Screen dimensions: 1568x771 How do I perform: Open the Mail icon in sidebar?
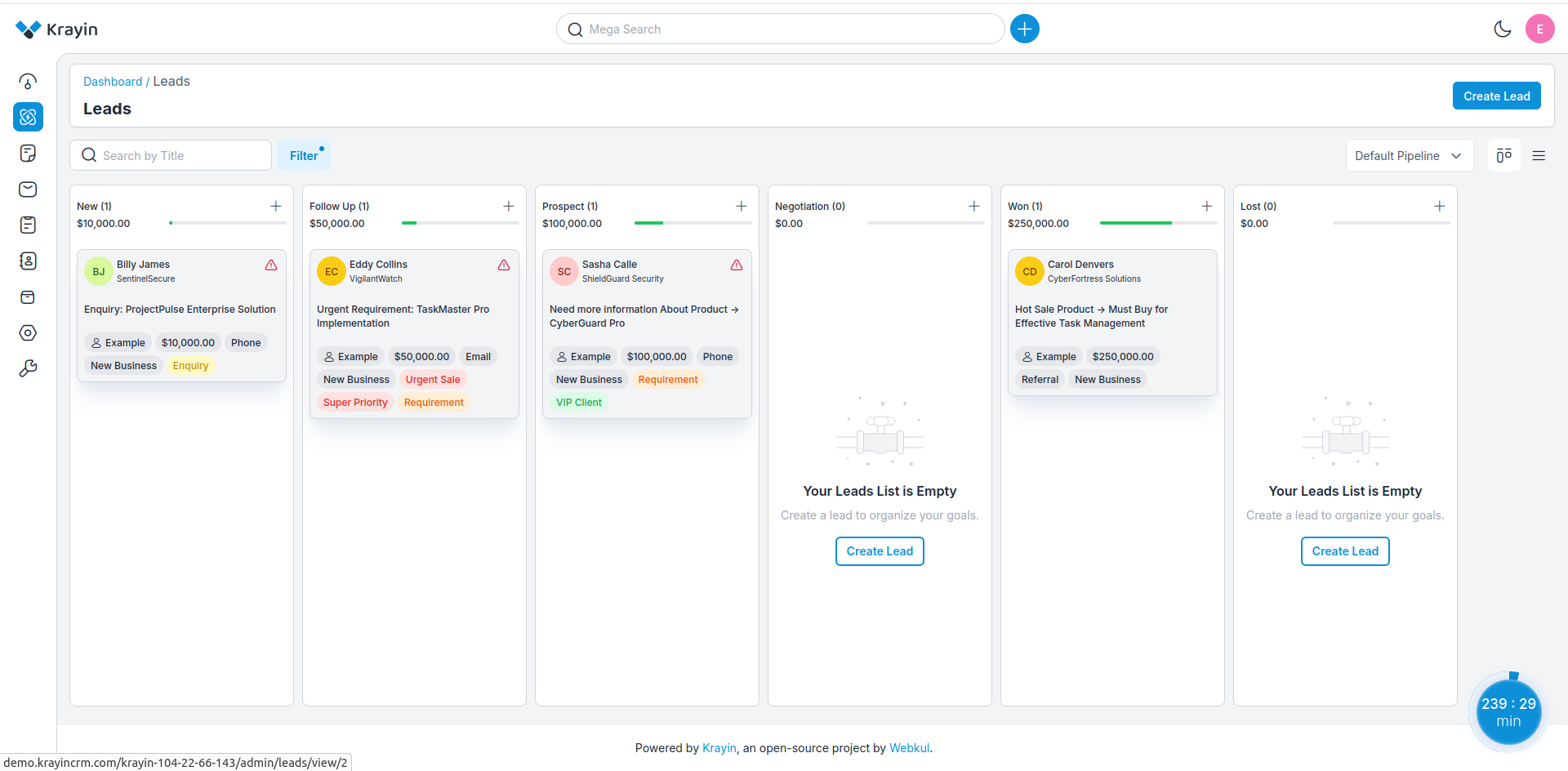[x=28, y=189]
